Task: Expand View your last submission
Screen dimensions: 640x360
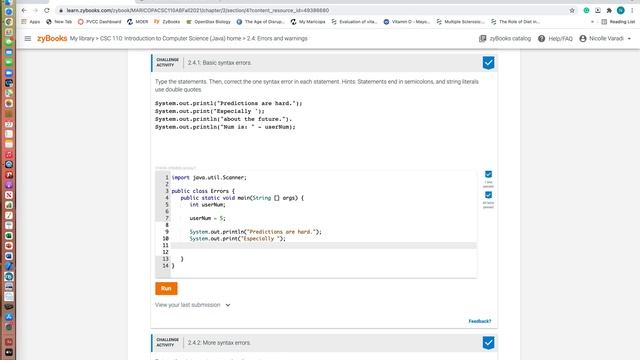Action: (193, 305)
